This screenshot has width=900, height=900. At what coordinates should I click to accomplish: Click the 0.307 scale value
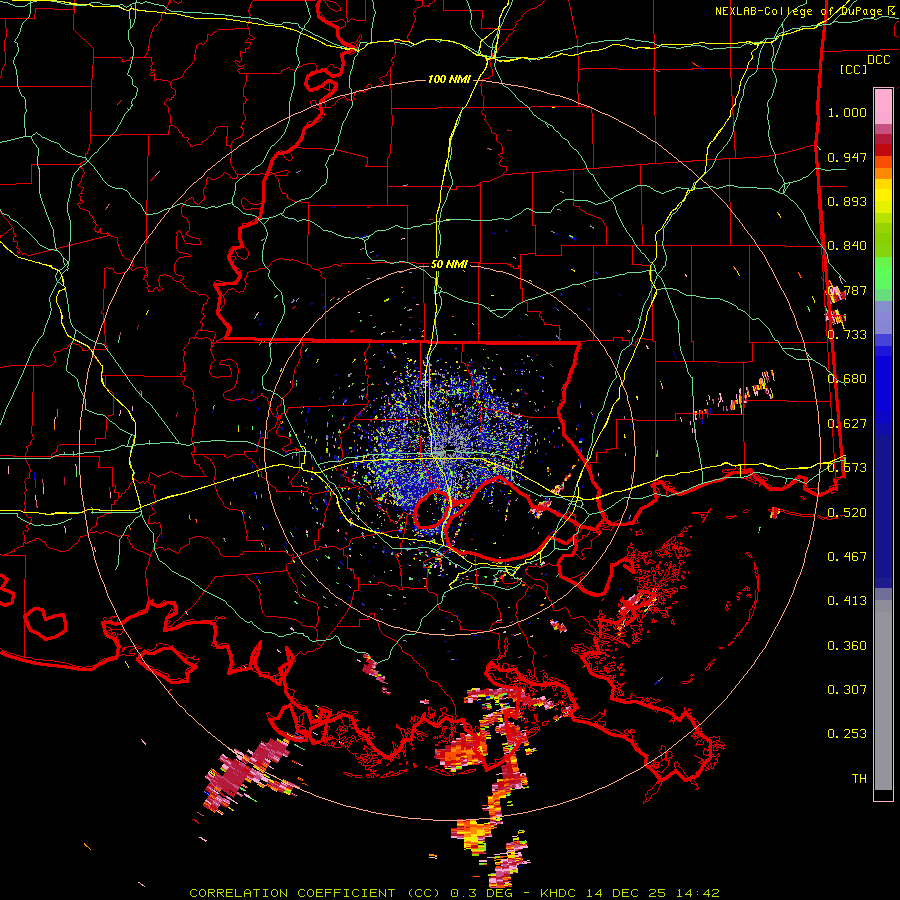[847, 690]
